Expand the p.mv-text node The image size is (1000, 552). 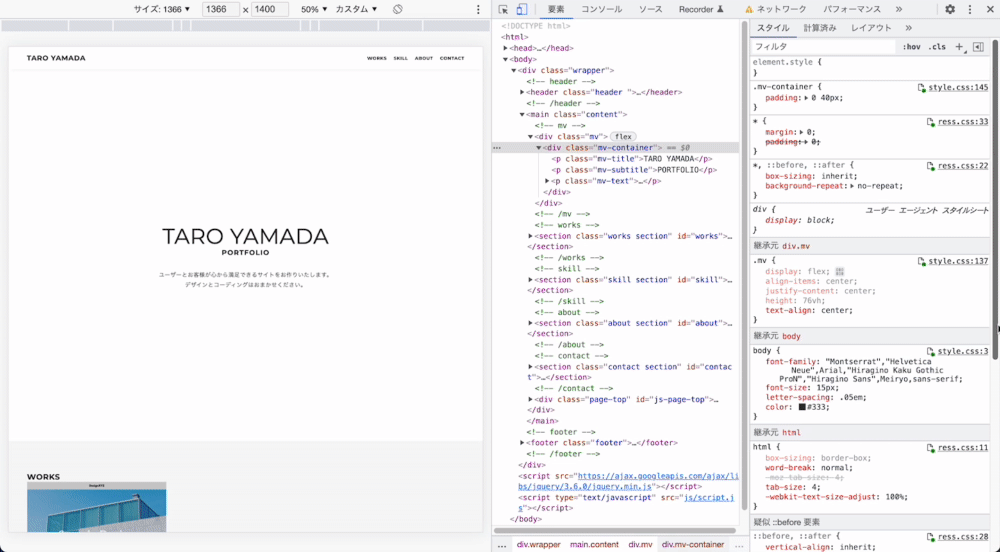coord(547,181)
